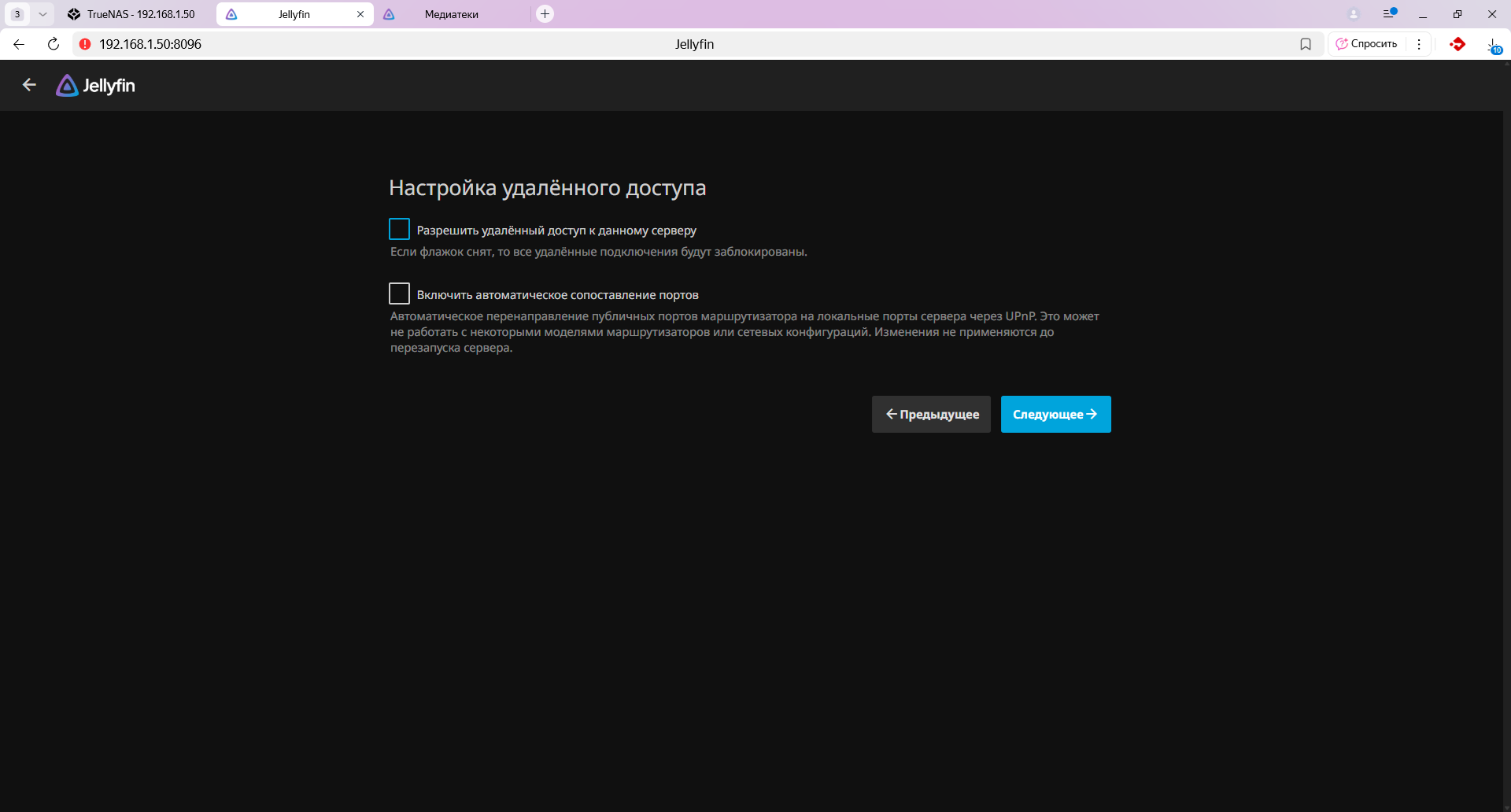Image resolution: width=1511 pixels, height=812 pixels.
Task: Enable 'Разрешить удалённый доступ к данному серверу' checkbox
Action: coord(400,229)
